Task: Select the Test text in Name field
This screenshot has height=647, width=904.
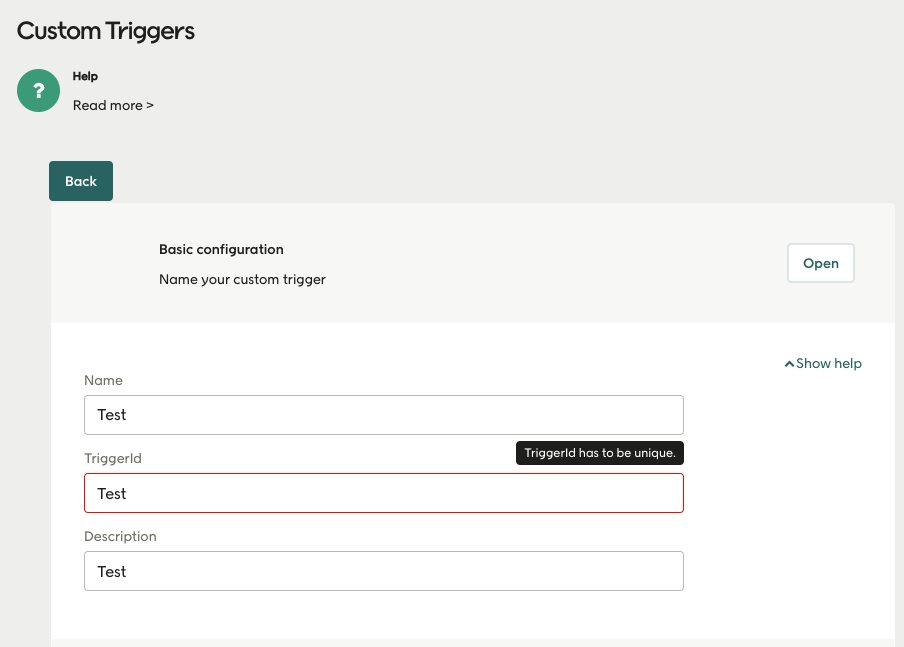Action: (113, 414)
